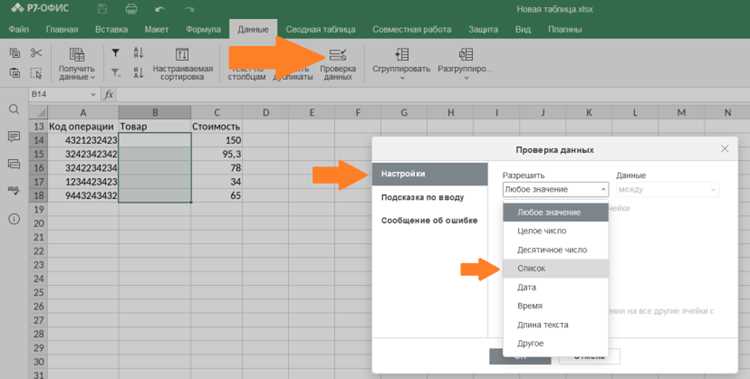The image size is (750, 379).
Task: Choose Время in dropdown list
Action: point(555,306)
